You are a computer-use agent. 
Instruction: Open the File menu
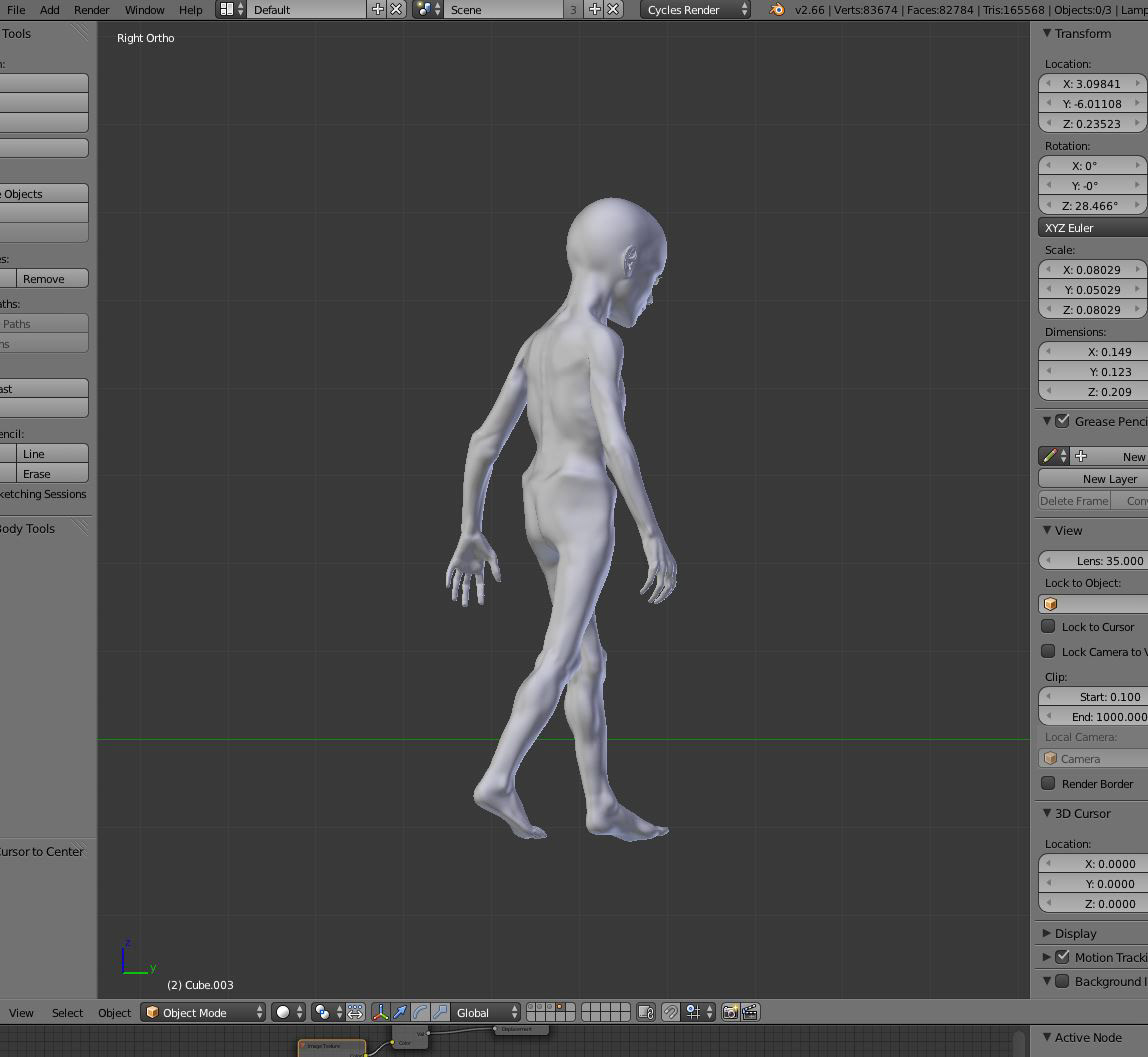[16, 10]
